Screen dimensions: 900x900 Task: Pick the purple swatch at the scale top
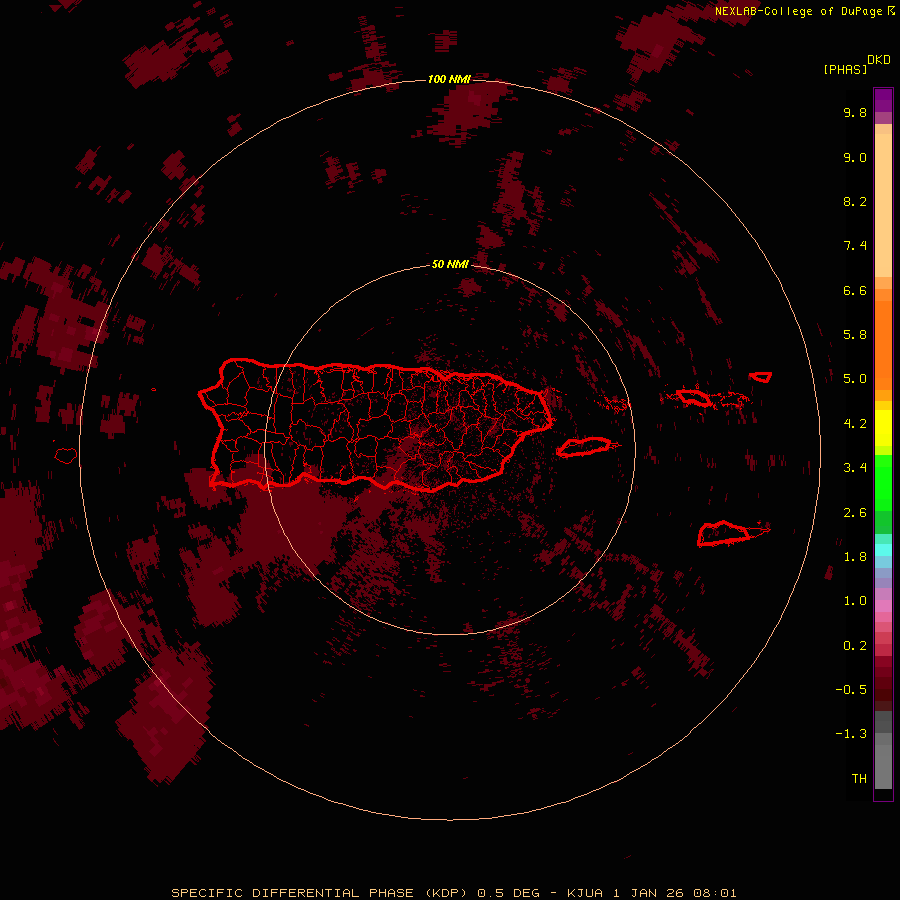tap(883, 100)
